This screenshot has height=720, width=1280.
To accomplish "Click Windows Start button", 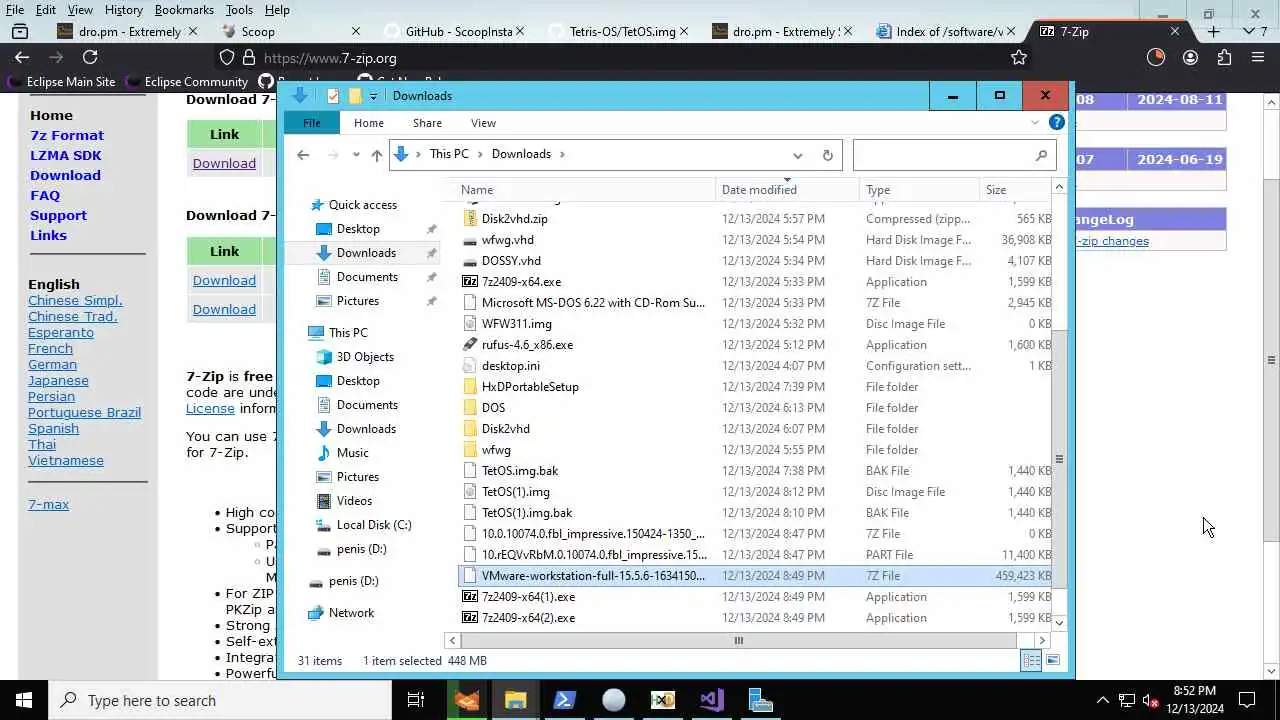I will pos(24,700).
